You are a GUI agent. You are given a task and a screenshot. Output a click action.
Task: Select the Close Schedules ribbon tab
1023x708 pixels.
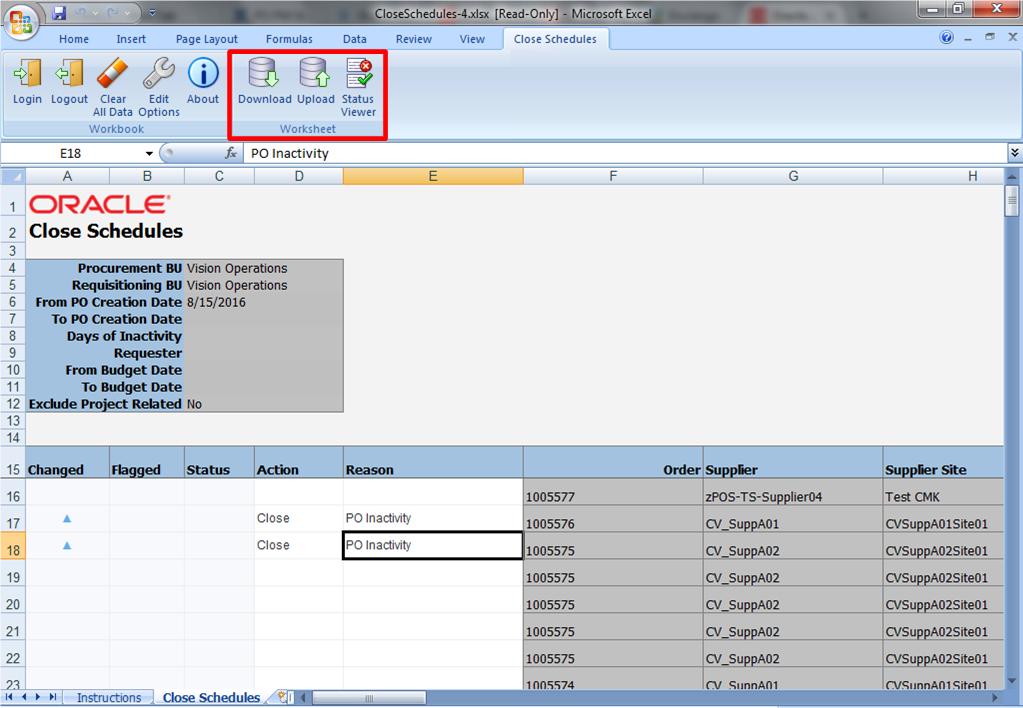click(555, 39)
